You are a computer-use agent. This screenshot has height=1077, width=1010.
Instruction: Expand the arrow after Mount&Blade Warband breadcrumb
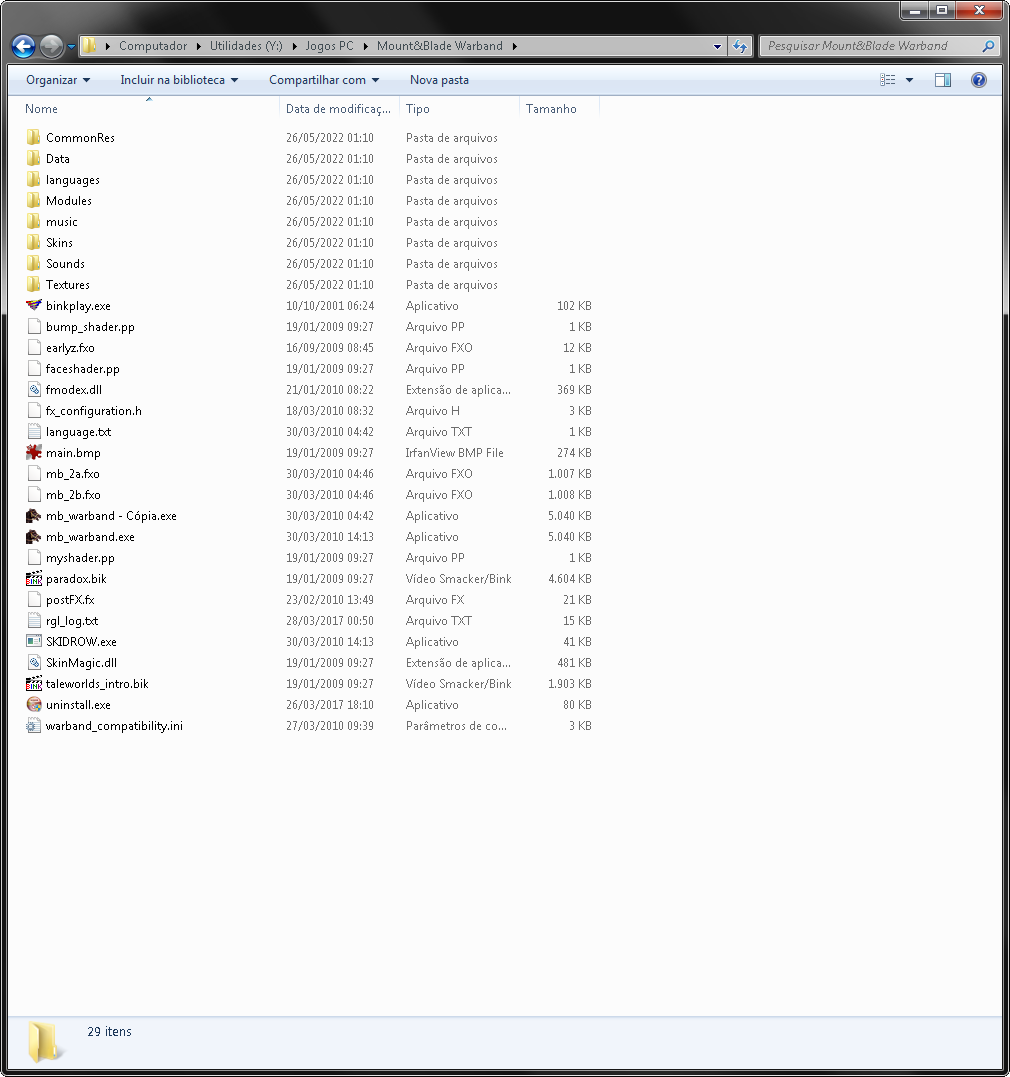(x=515, y=46)
